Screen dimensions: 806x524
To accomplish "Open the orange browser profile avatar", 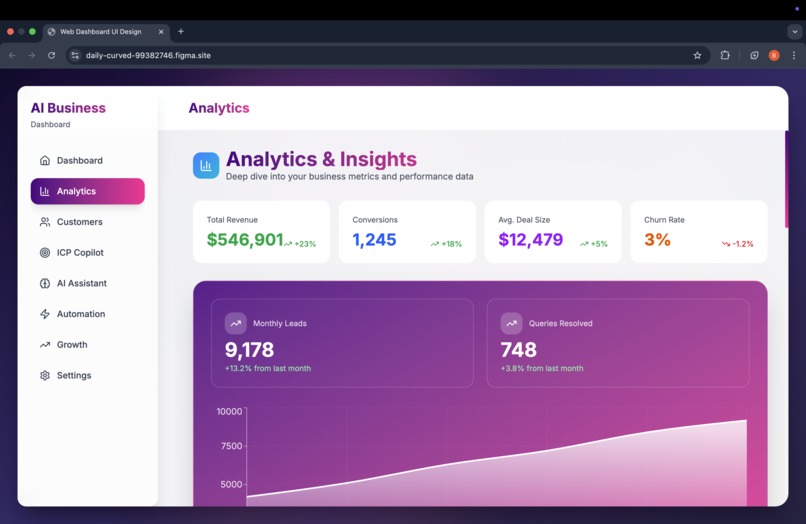I will 774,55.
